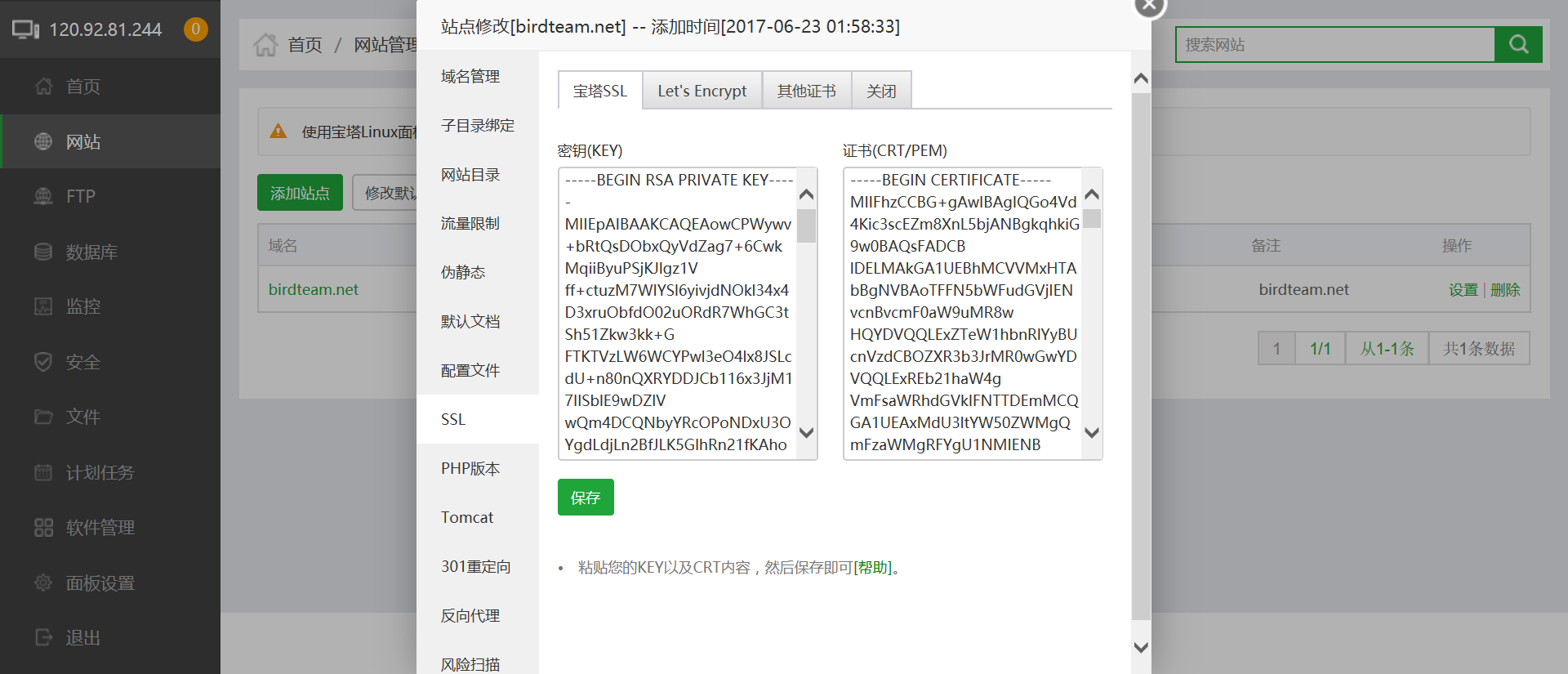
Task: Open the 其他证书 tab
Action: tap(807, 91)
